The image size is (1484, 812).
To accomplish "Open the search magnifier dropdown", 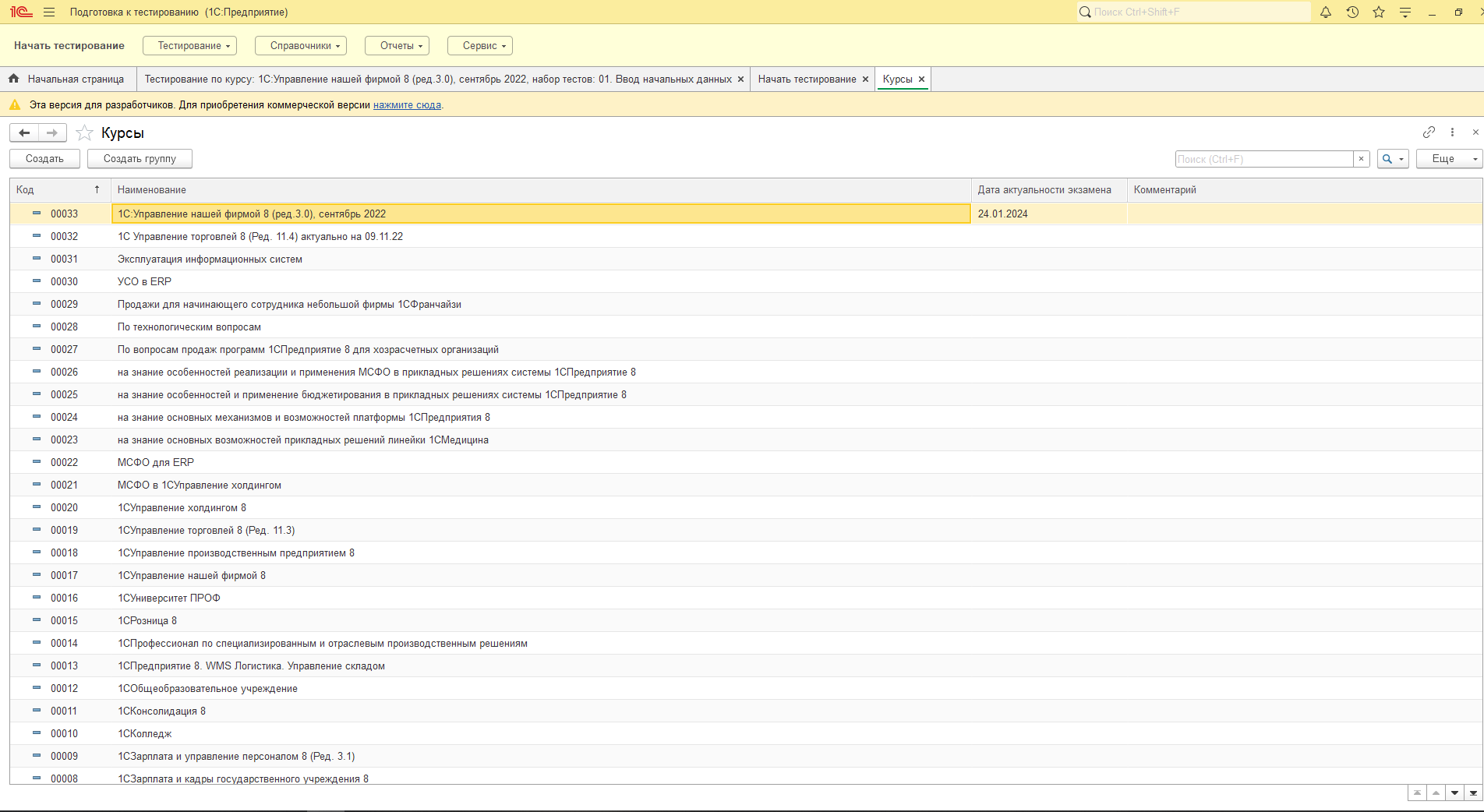I will pyautogui.click(x=1393, y=159).
